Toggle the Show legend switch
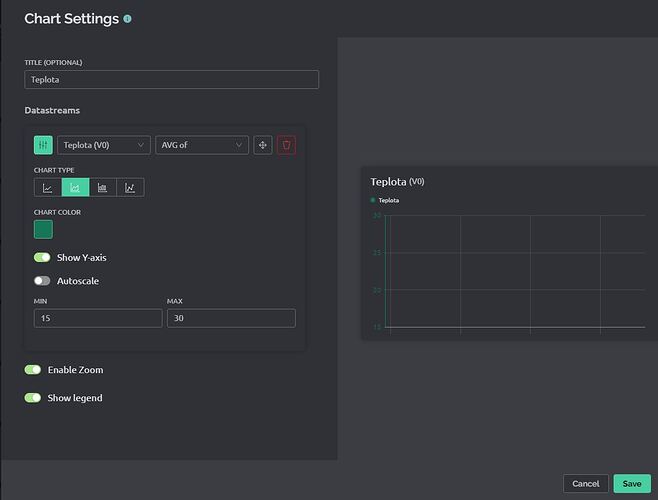Image resolution: width=658 pixels, height=500 pixels. tap(33, 398)
